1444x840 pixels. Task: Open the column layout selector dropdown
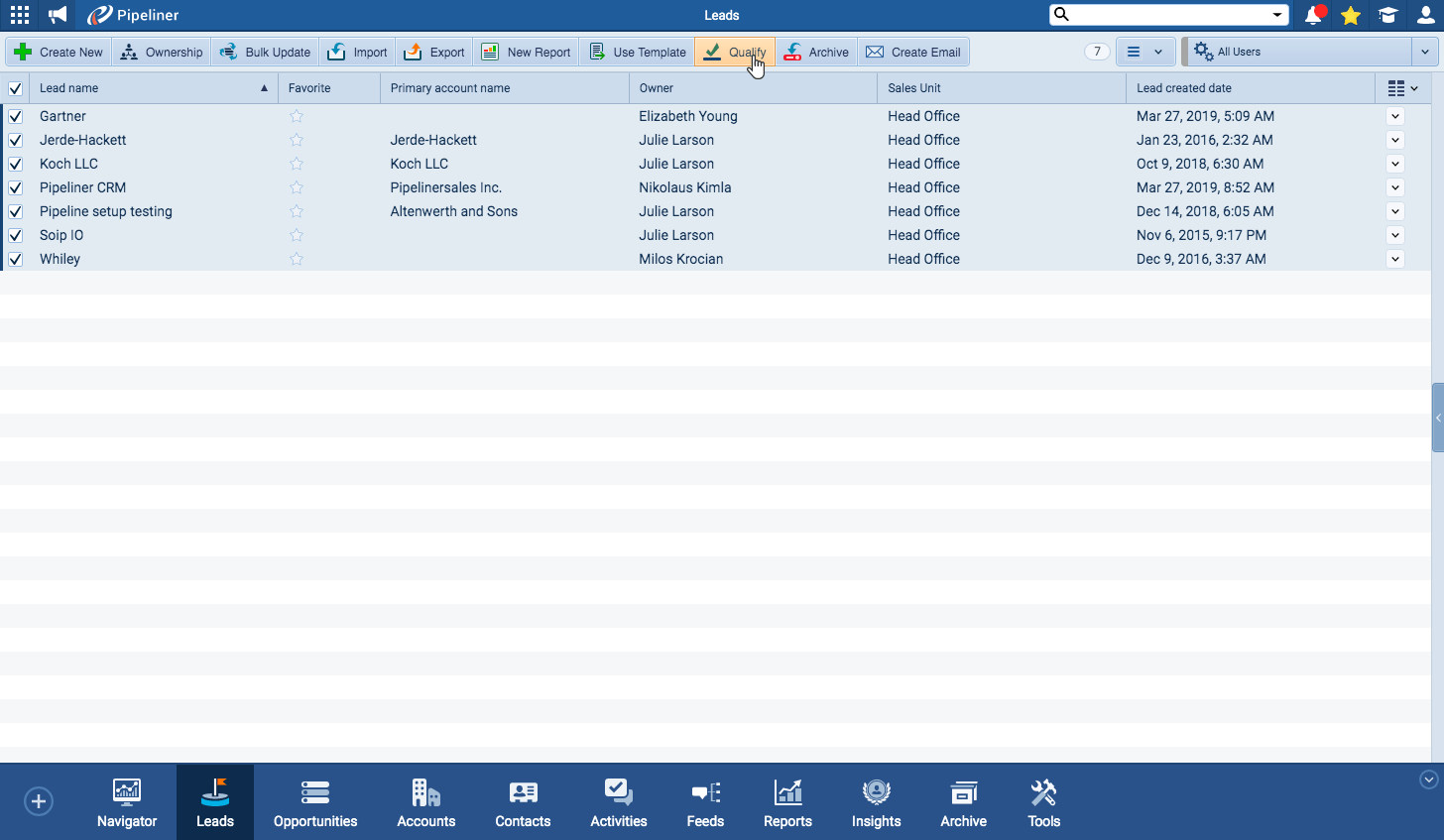click(x=1402, y=88)
